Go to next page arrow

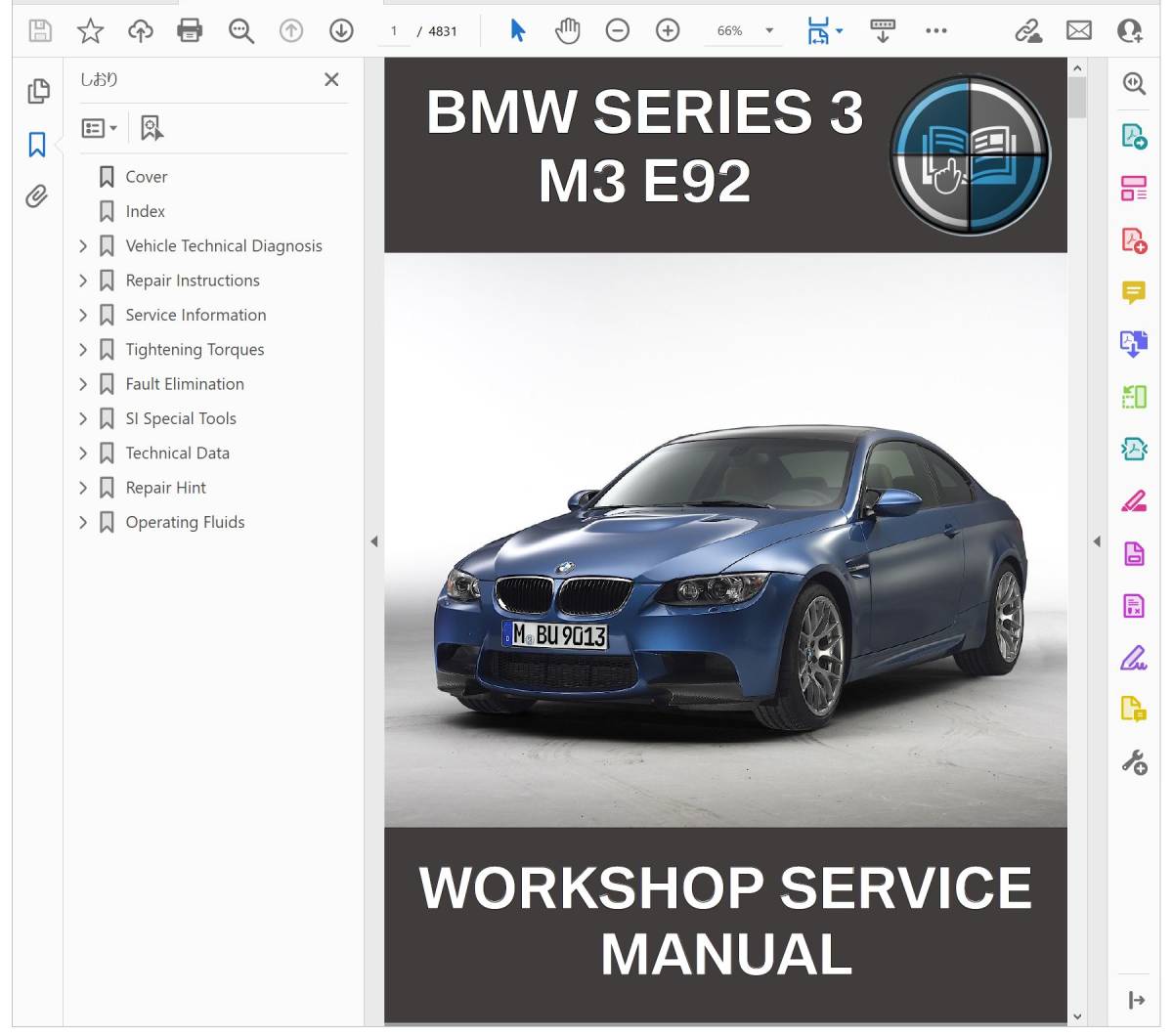[x=341, y=31]
